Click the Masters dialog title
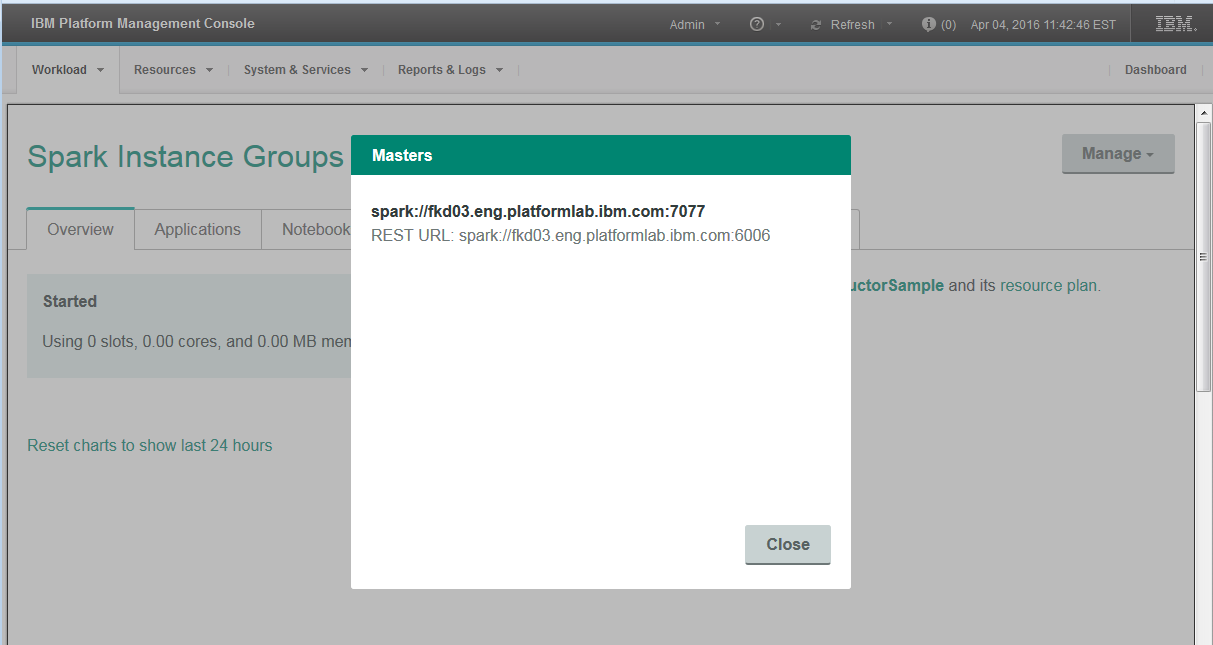The height and width of the screenshot is (645, 1213). pos(402,155)
